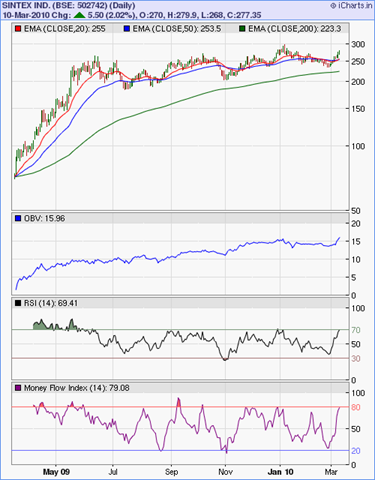
Task: Click the EMA (CLOSE,200): 223.3 label
Action: point(295,29)
